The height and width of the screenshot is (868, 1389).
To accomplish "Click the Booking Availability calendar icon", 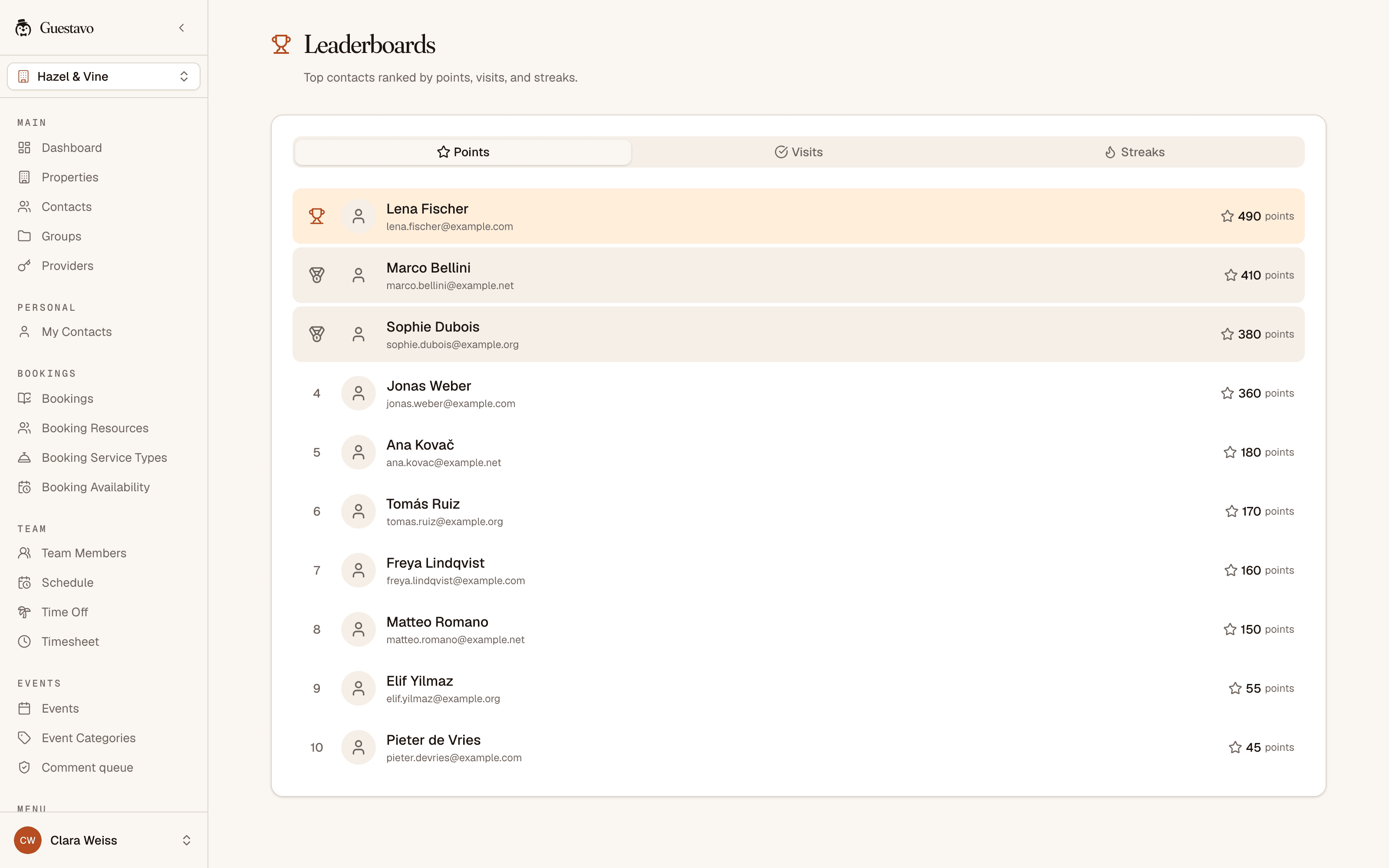I will (x=24, y=487).
